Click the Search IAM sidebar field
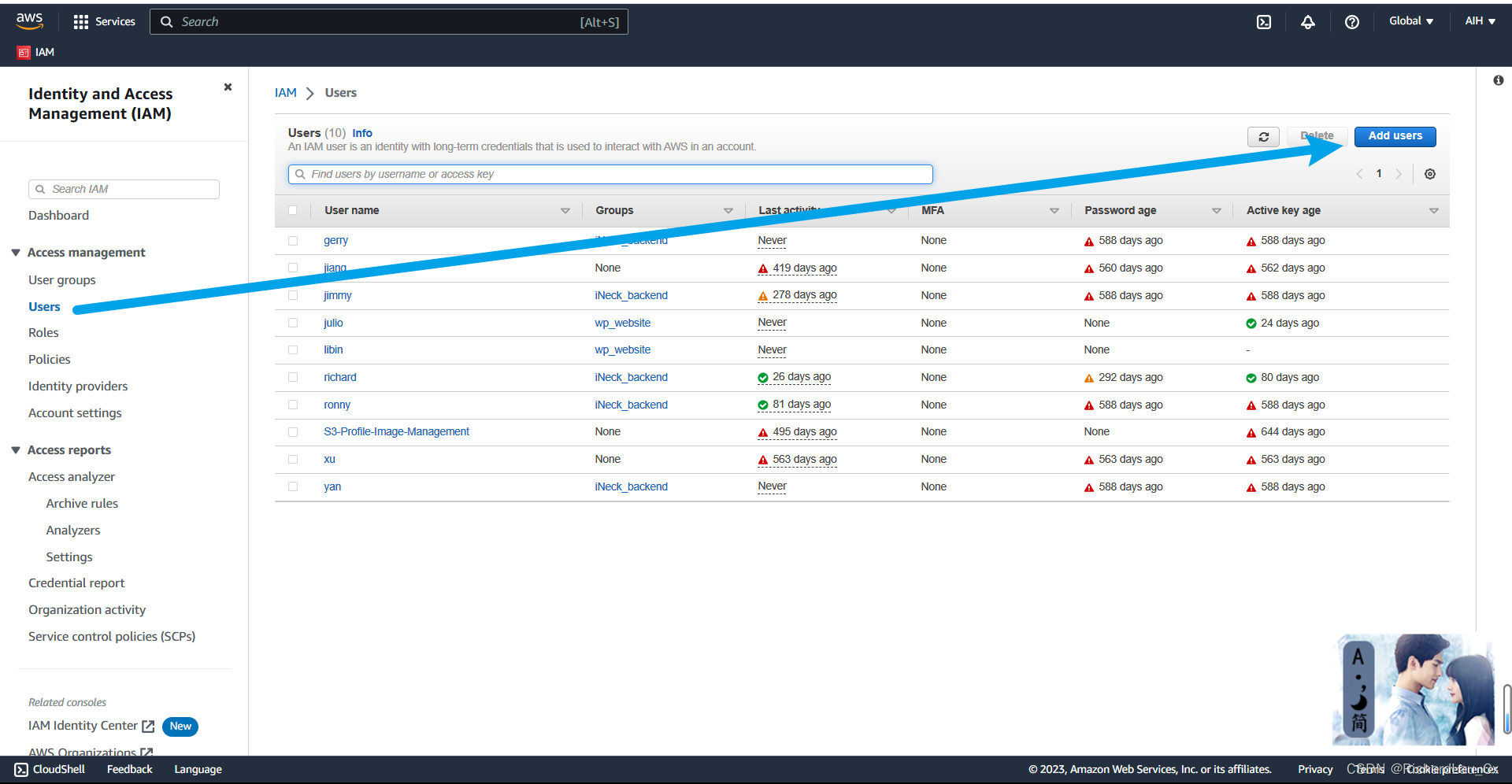Image resolution: width=1512 pixels, height=784 pixels. 124,189
